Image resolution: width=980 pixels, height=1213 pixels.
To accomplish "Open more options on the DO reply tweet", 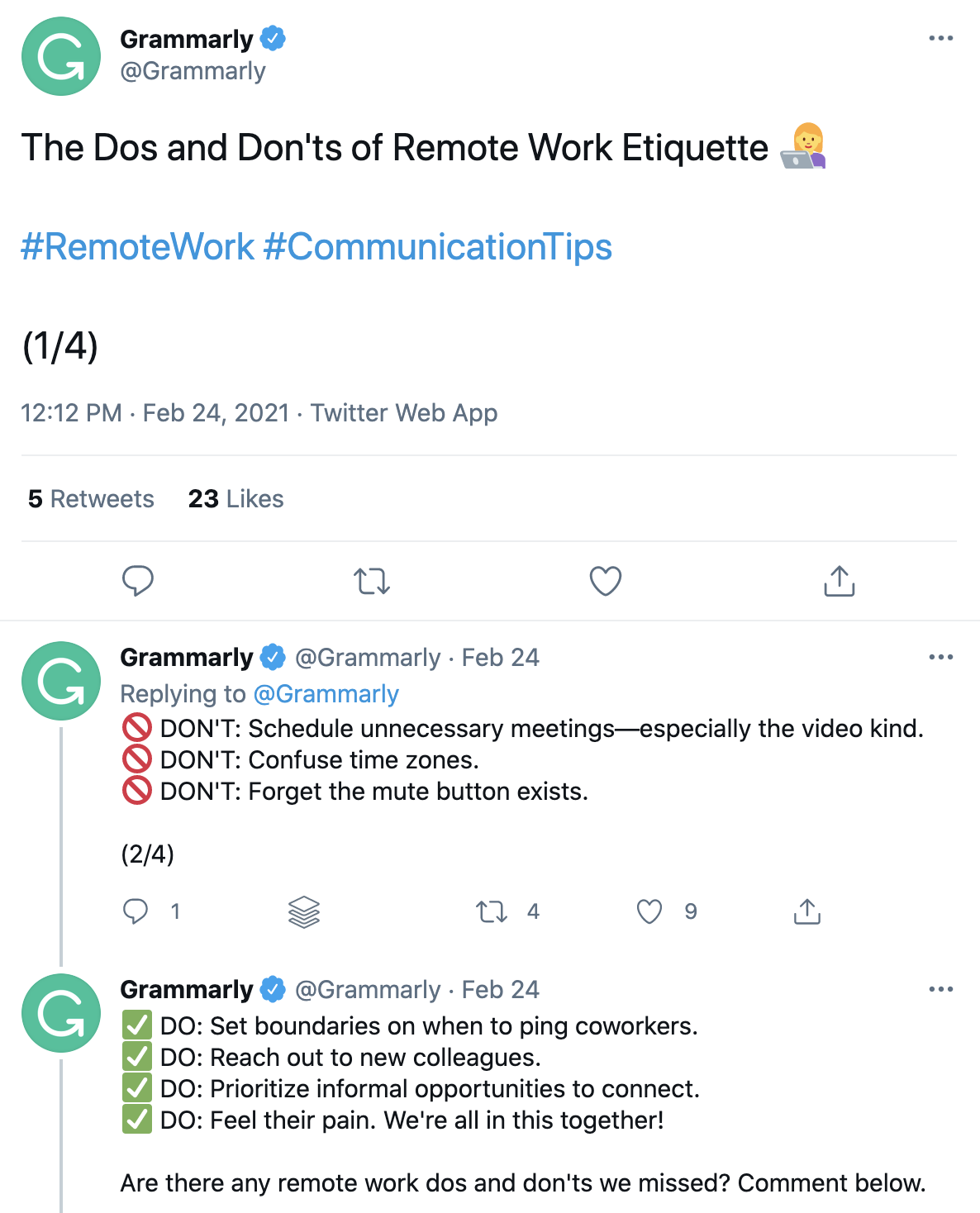I will click(940, 989).
